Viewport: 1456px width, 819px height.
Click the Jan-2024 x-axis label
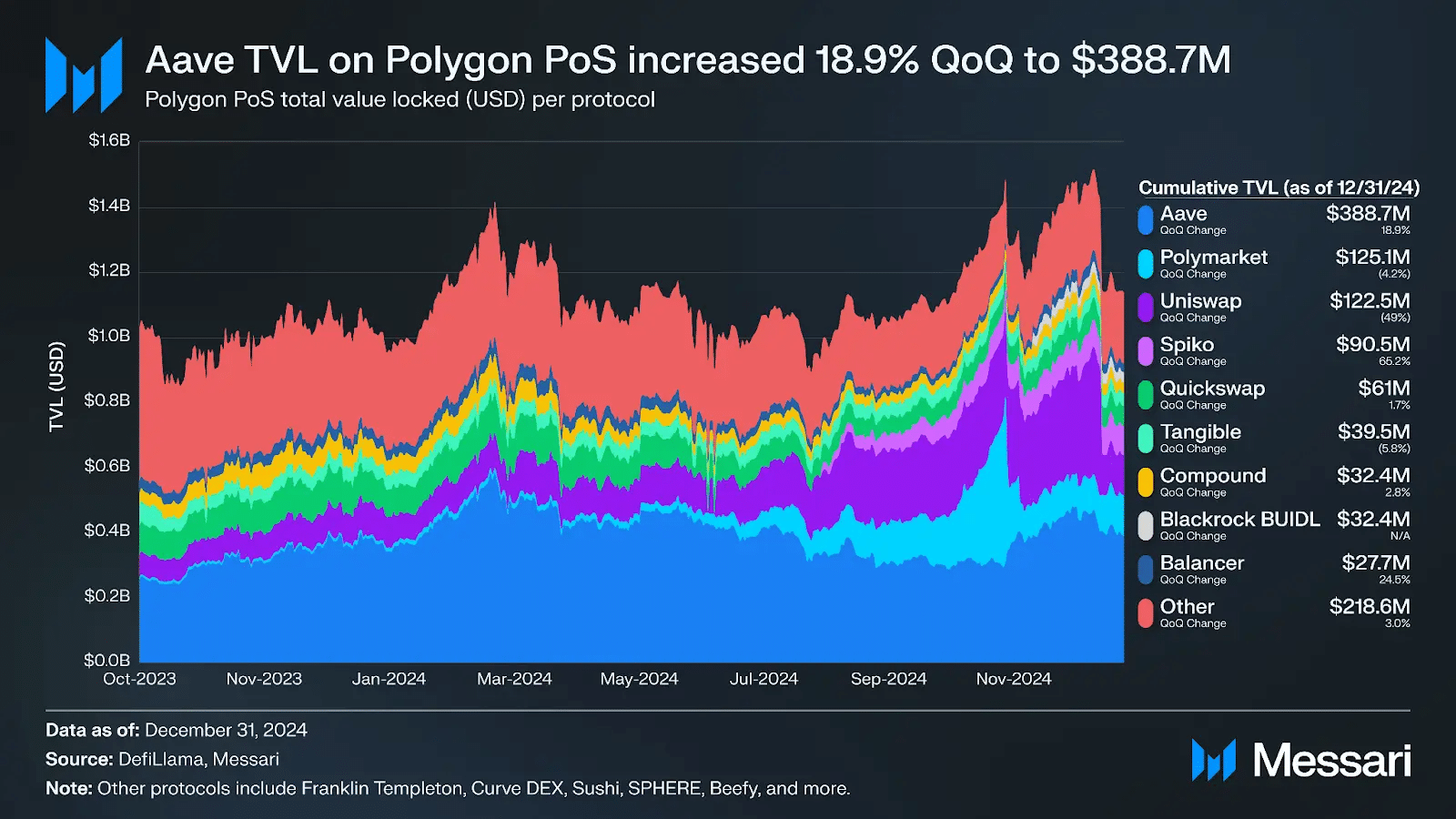coord(389,679)
